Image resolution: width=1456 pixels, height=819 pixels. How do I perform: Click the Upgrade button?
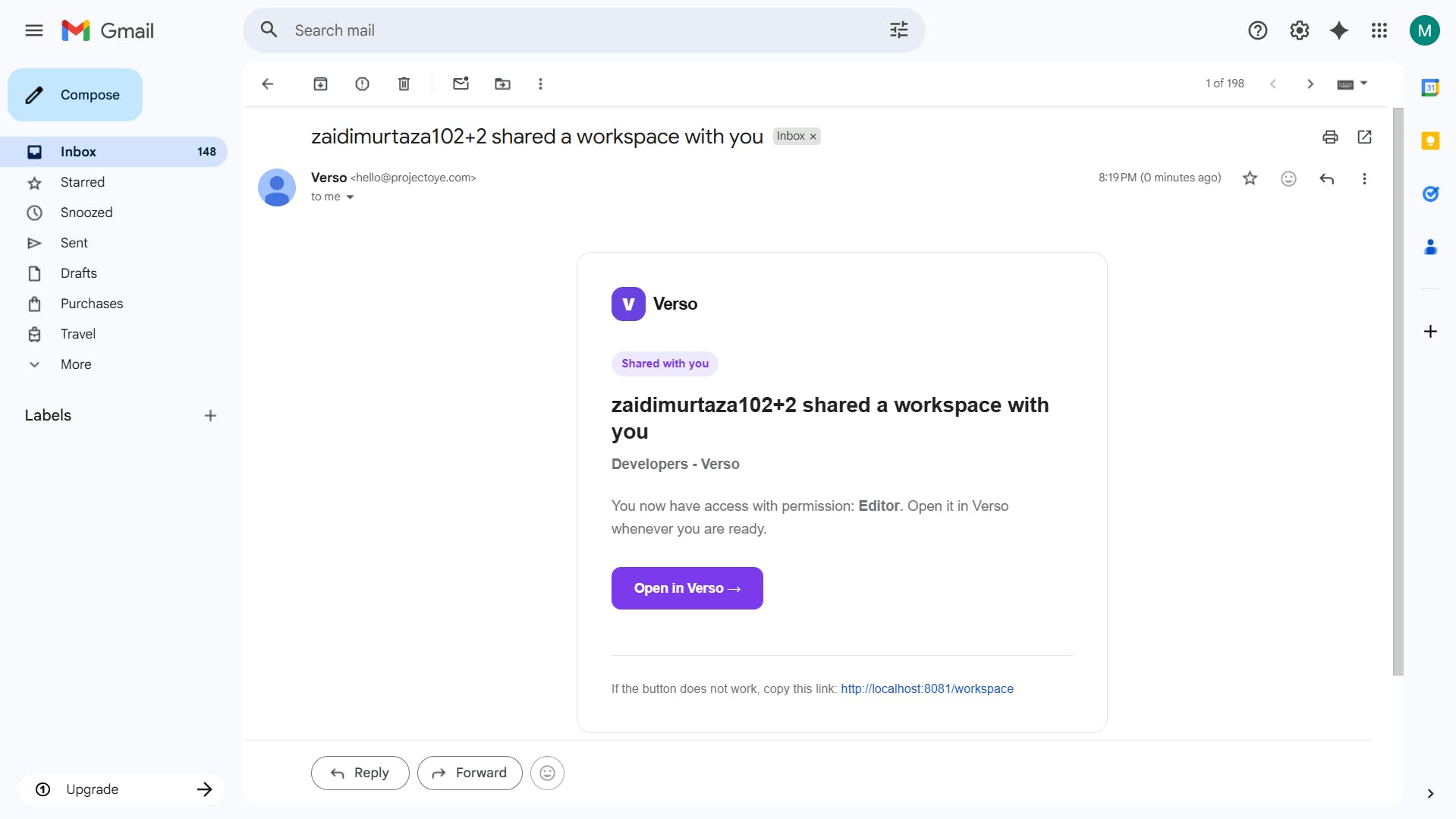pos(121,789)
